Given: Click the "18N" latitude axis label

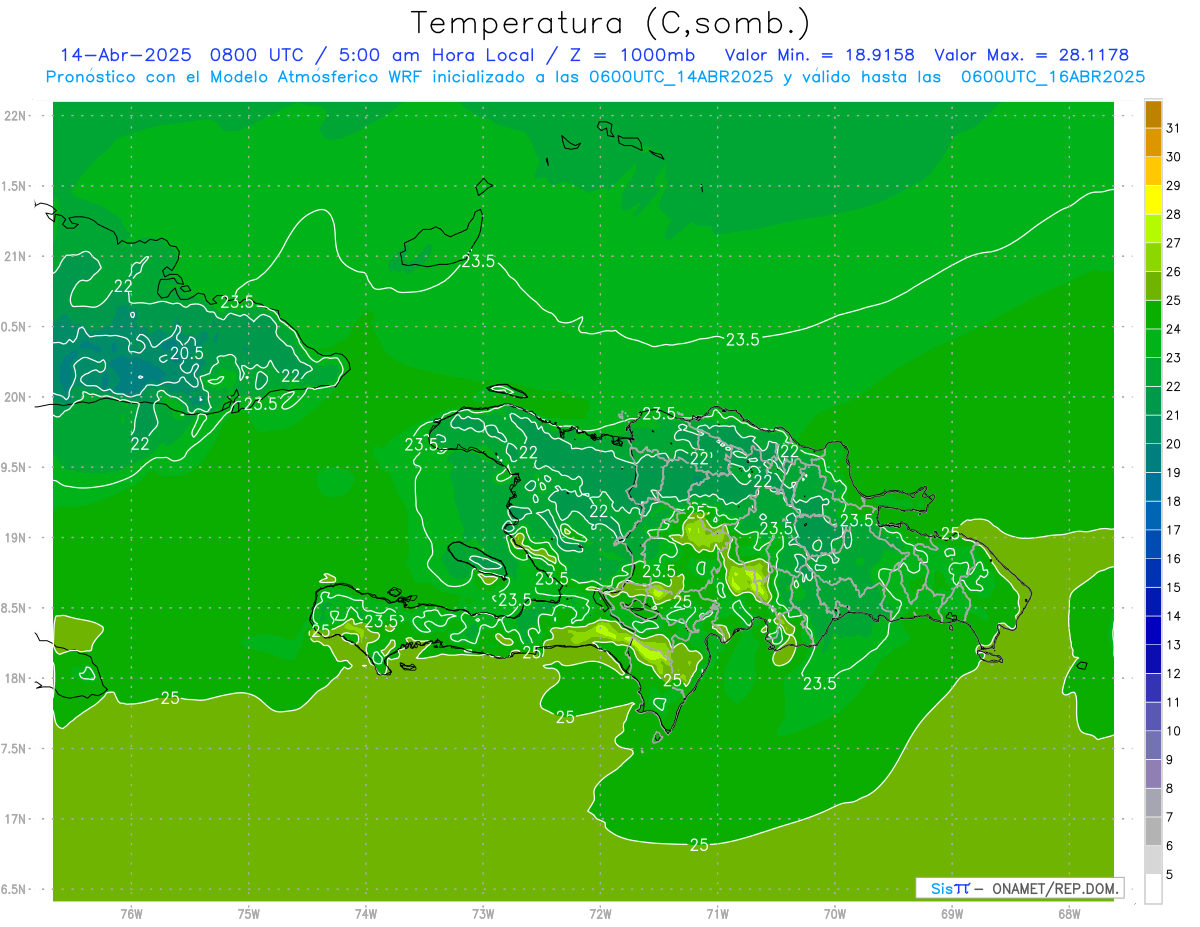Looking at the screenshot, I should pos(15,678).
